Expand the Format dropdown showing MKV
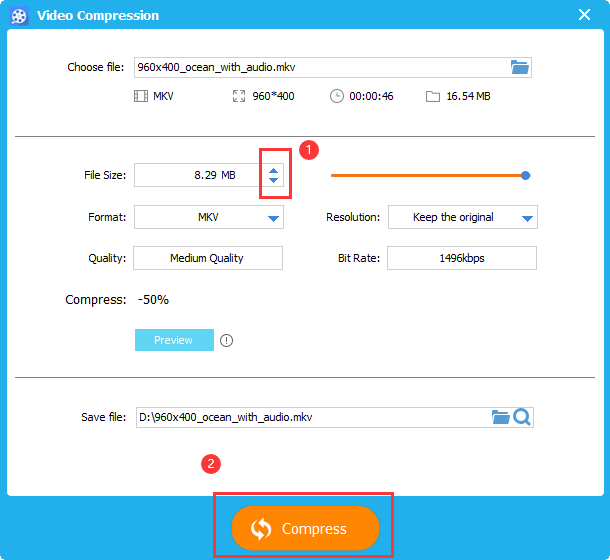The width and height of the screenshot is (610, 560). (273, 218)
